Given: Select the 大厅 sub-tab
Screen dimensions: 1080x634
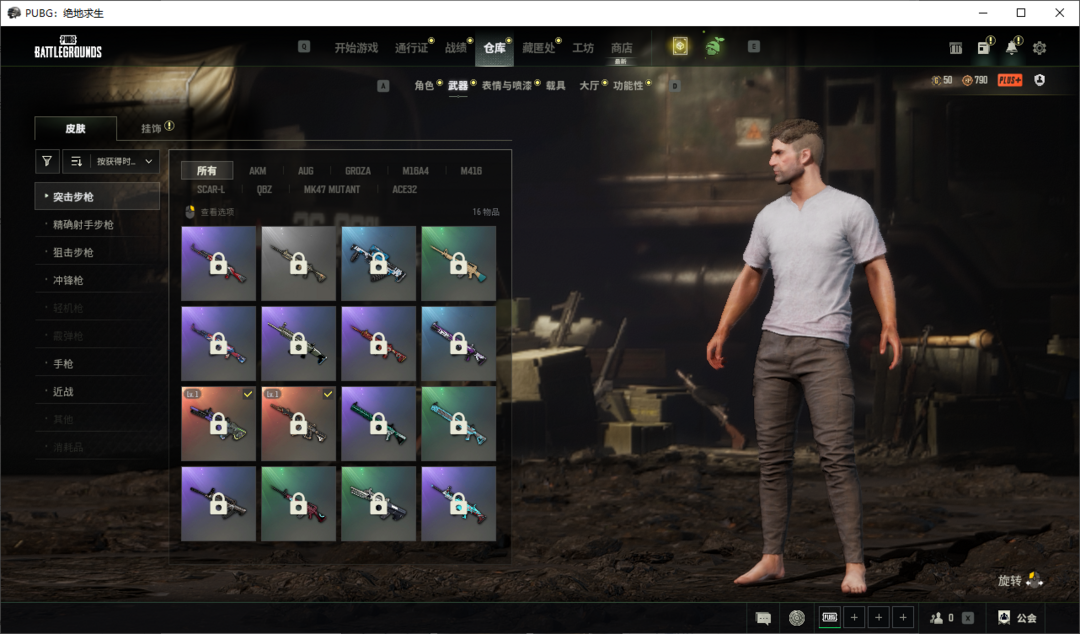Looking at the screenshot, I should 589,85.
